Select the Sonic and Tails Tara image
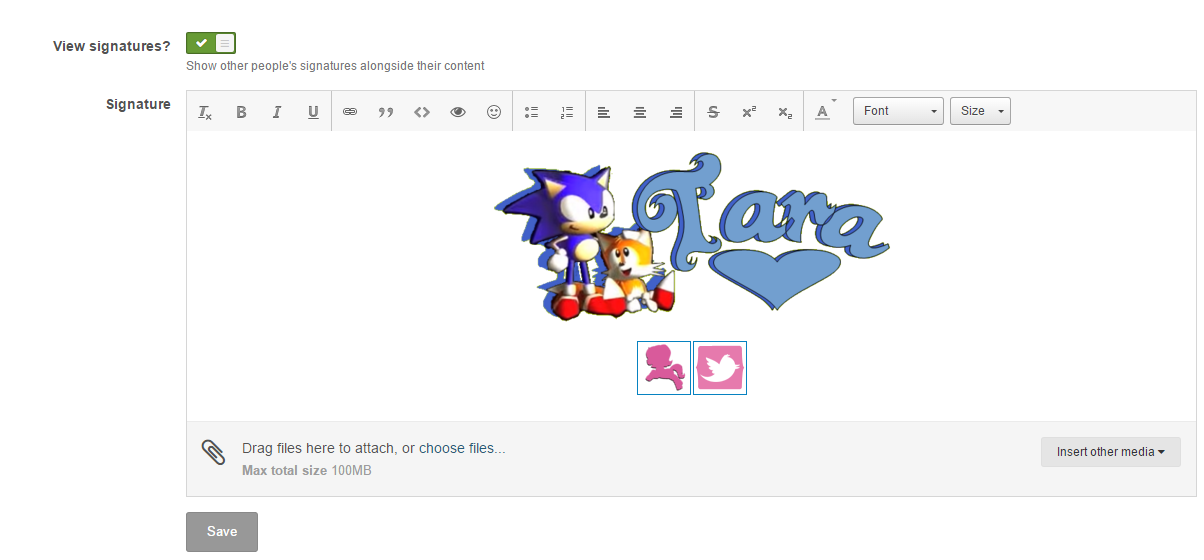 692,236
